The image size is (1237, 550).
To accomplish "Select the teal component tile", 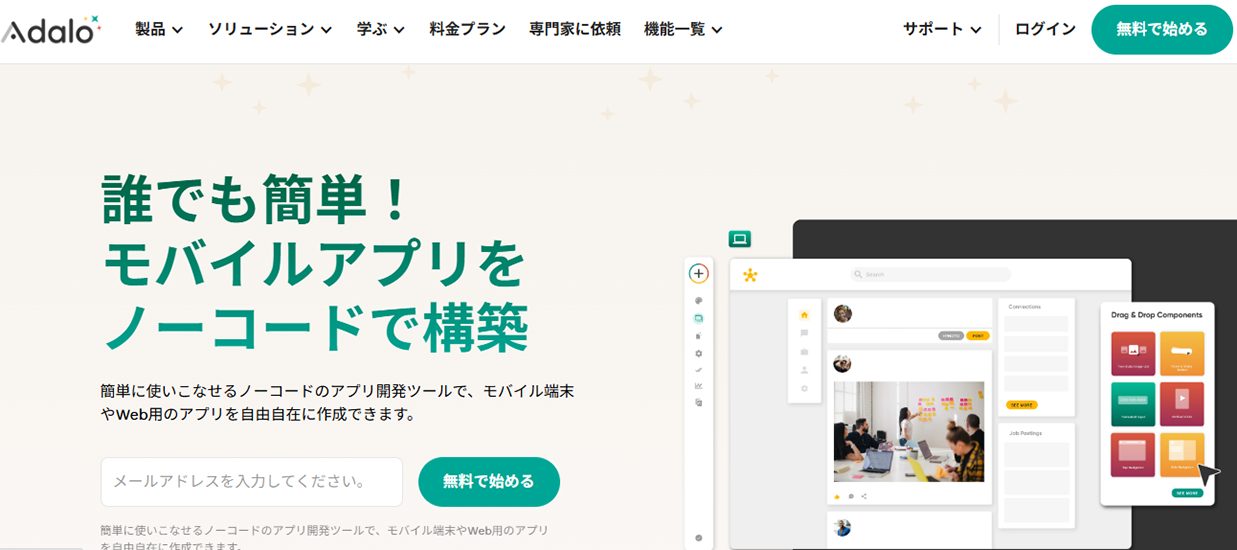I will (x=1132, y=404).
